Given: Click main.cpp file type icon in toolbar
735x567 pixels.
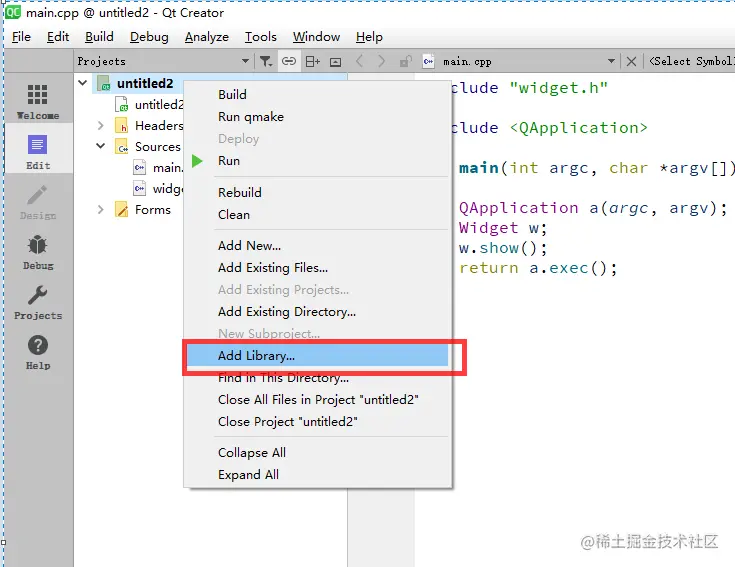Looking at the screenshot, I should point(428,61).
